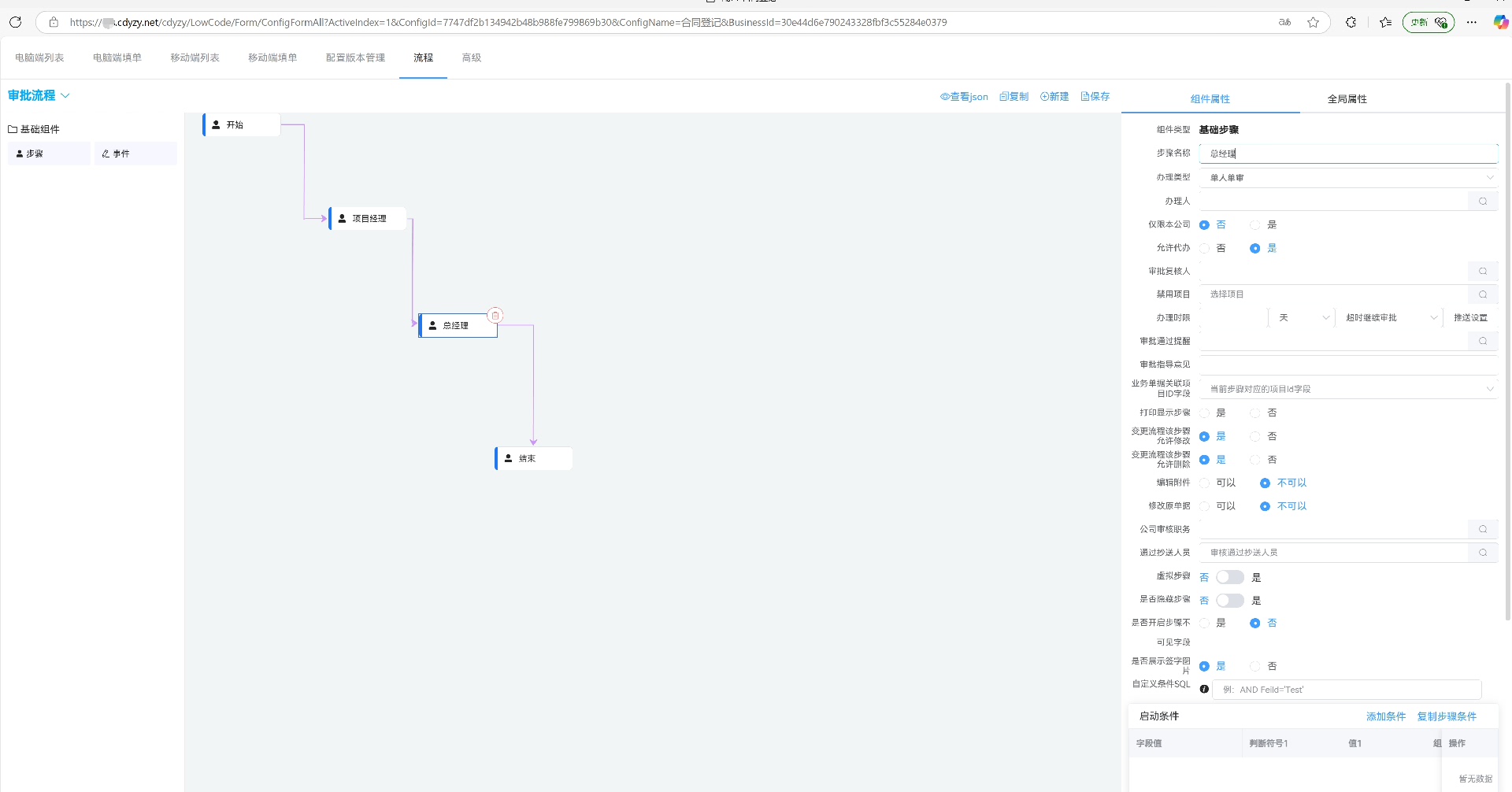Toggle the 是否隐藏步骤 switch
Image resolution: width=1512 pixels, height=792 pixels.
(1229, 601)
